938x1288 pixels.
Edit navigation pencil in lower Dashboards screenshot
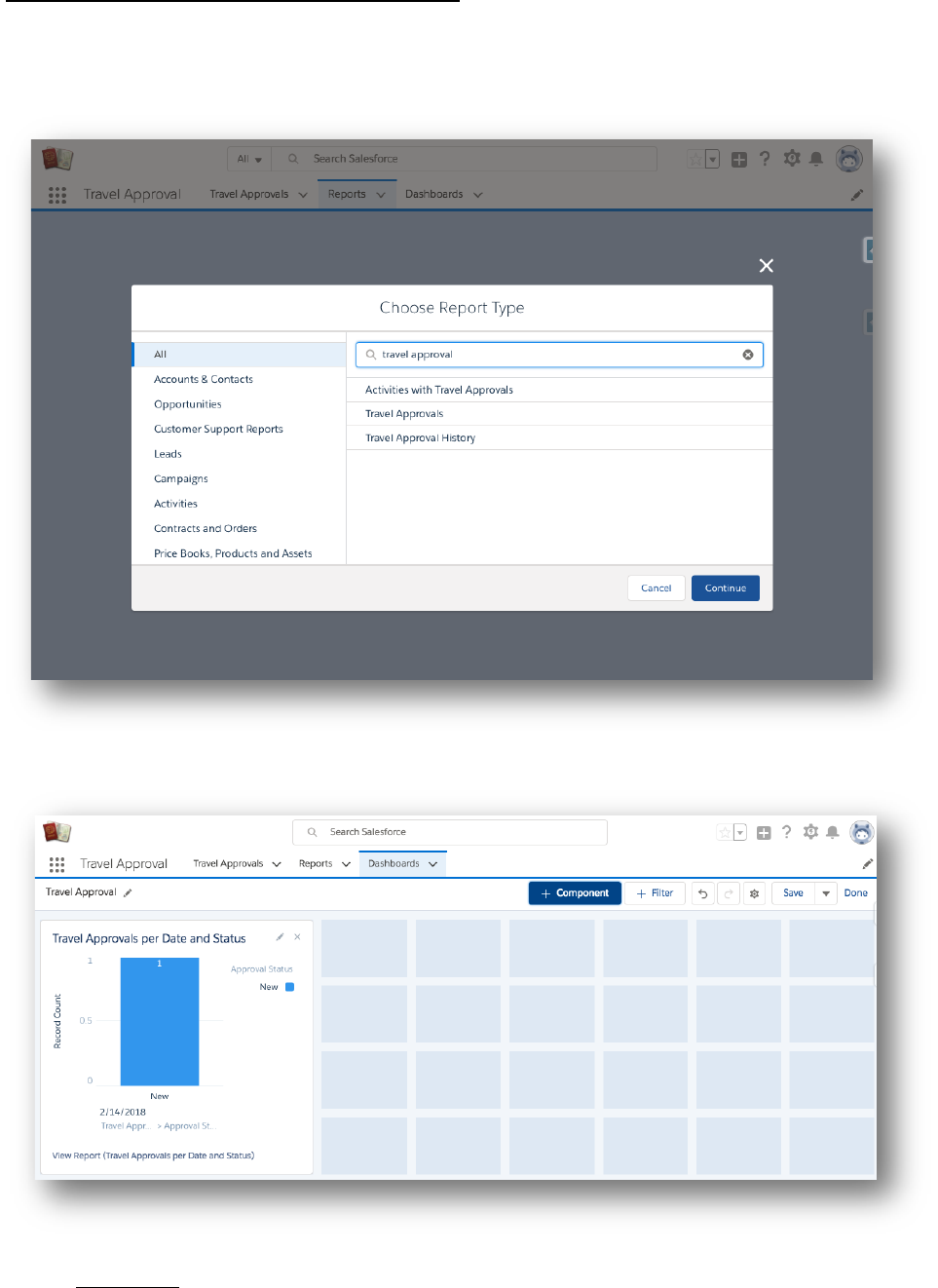867,864
